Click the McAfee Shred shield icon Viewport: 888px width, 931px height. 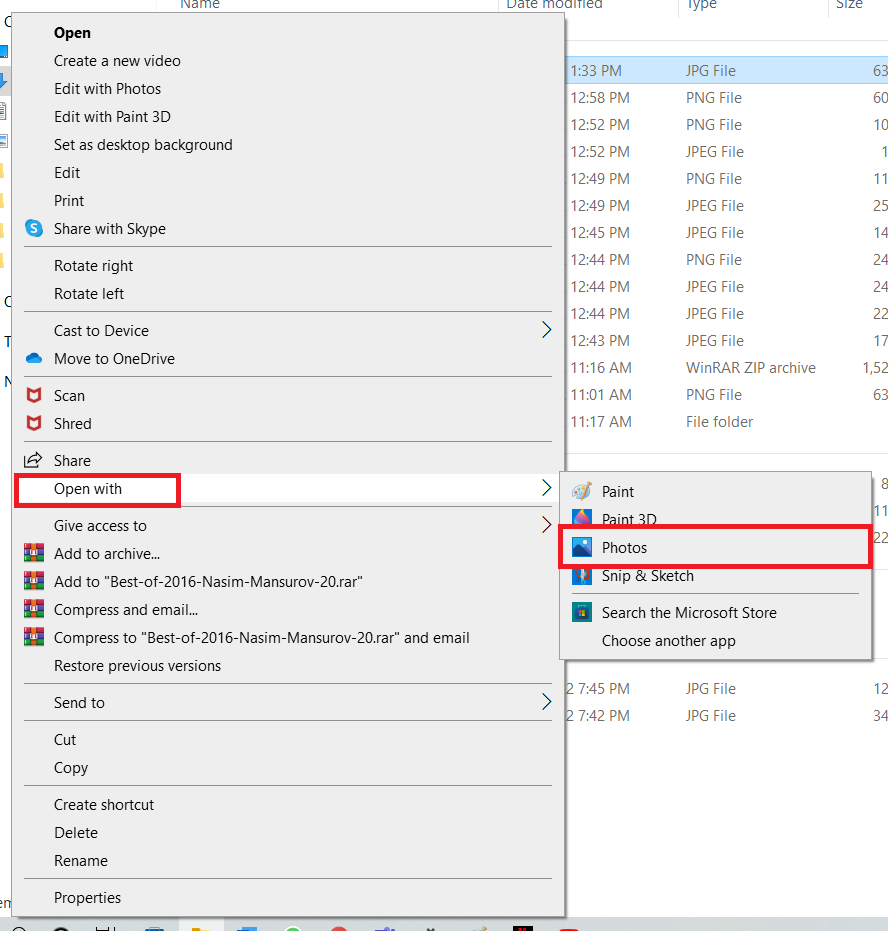click(34, 424)
